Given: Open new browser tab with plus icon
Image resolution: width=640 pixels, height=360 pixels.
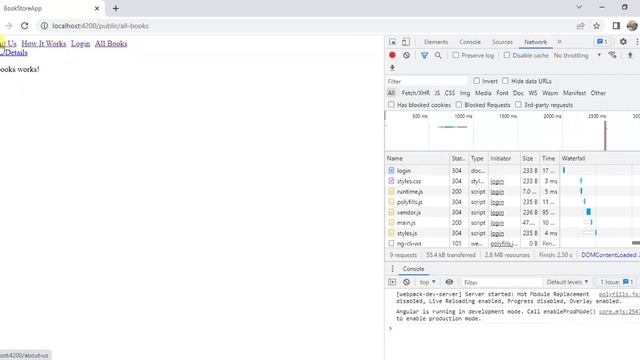Looking at the screenshot, I should [x=116, y=8].
